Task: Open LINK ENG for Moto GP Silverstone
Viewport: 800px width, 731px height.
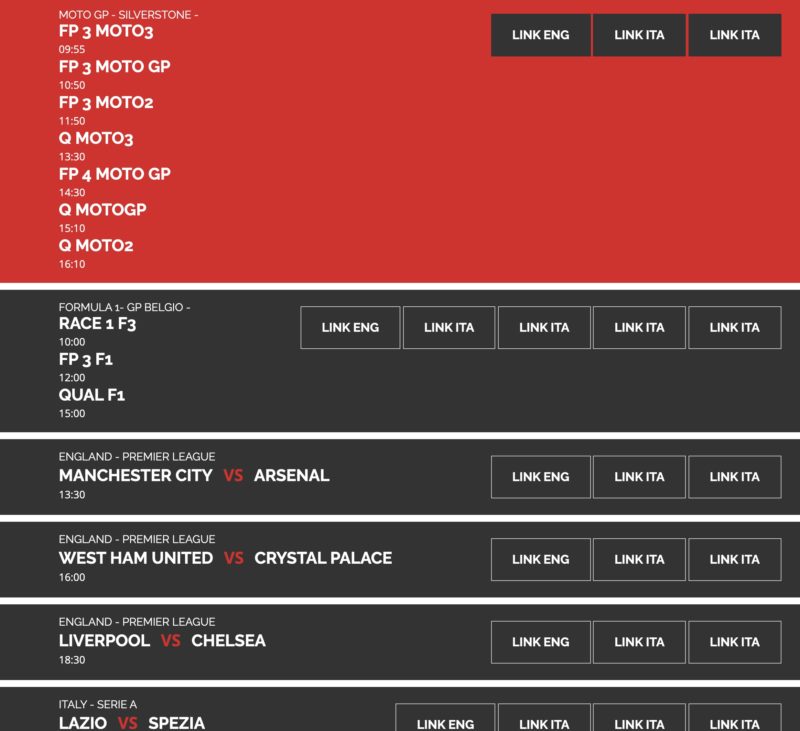Action: [540, 35]
